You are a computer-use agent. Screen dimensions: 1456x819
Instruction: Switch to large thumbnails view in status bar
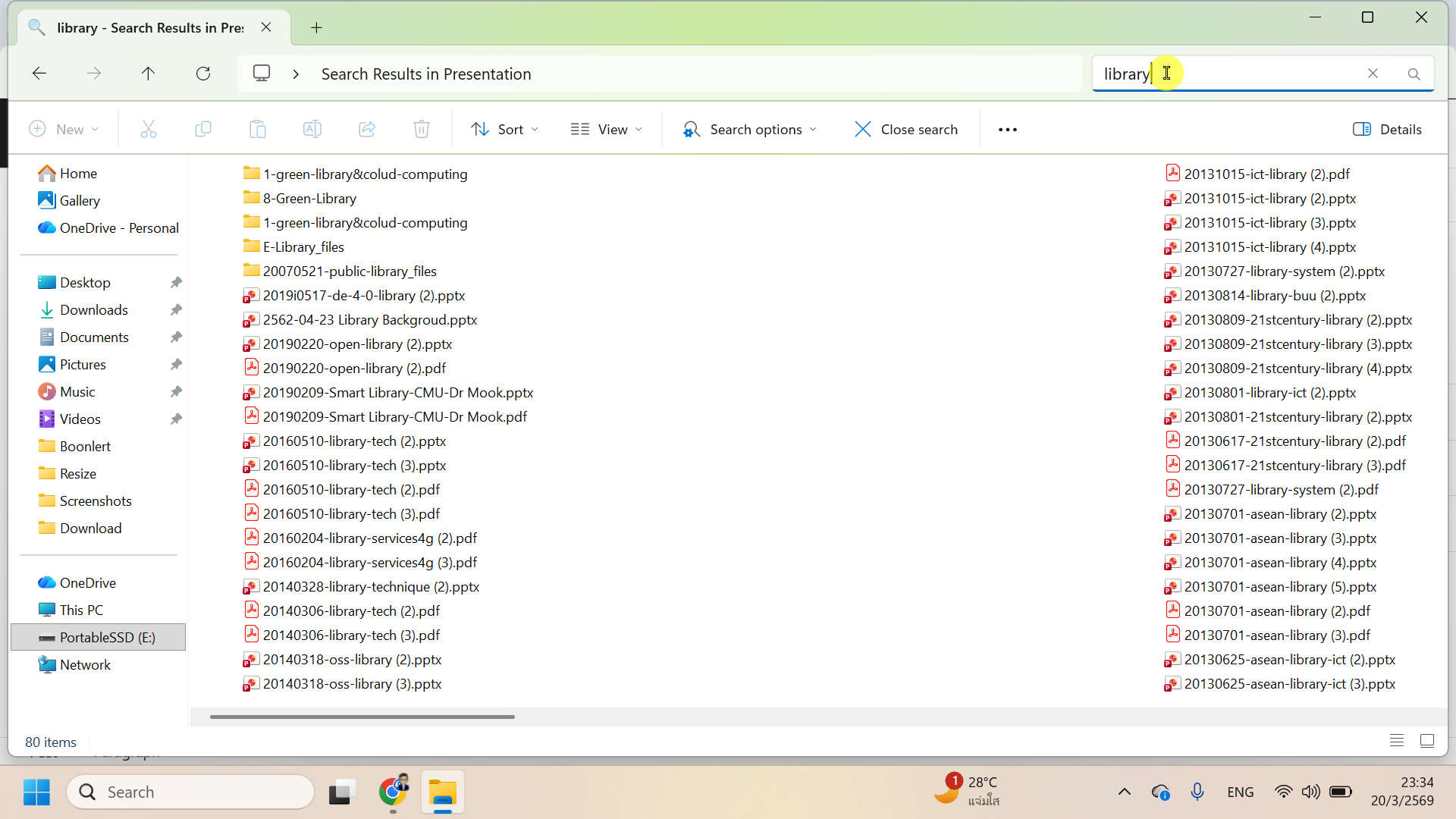(x=1427, y=741)
